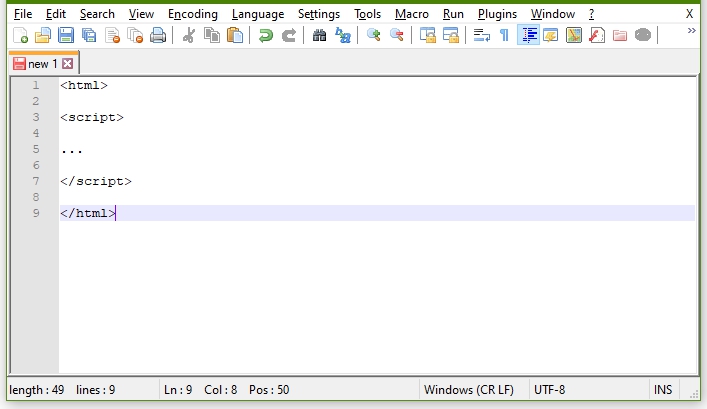Zoom in using the magnifier plus icon
Screen dimensions: 707x409
(373, 35)
